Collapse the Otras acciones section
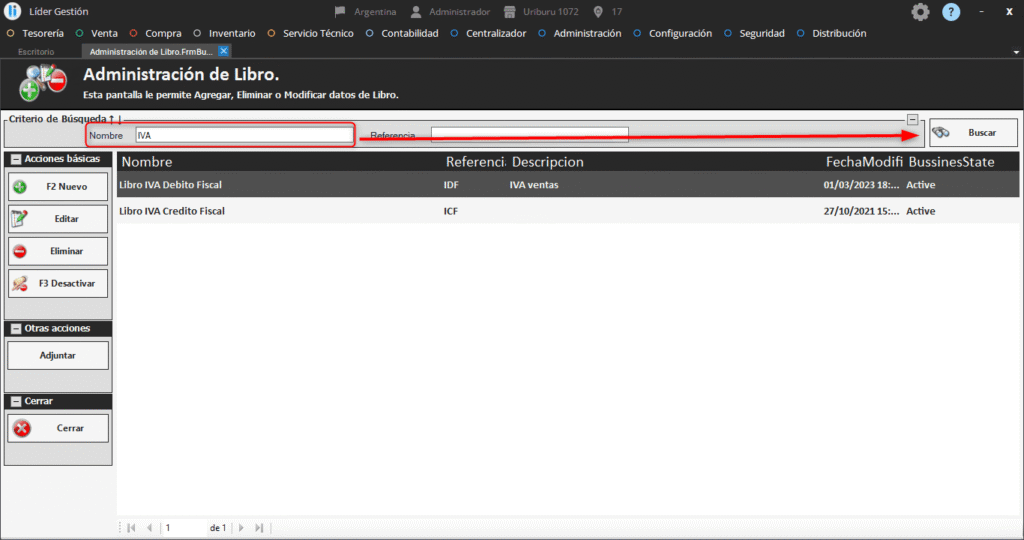Screen dimensions: 1024x540 [x=16, y=328]
